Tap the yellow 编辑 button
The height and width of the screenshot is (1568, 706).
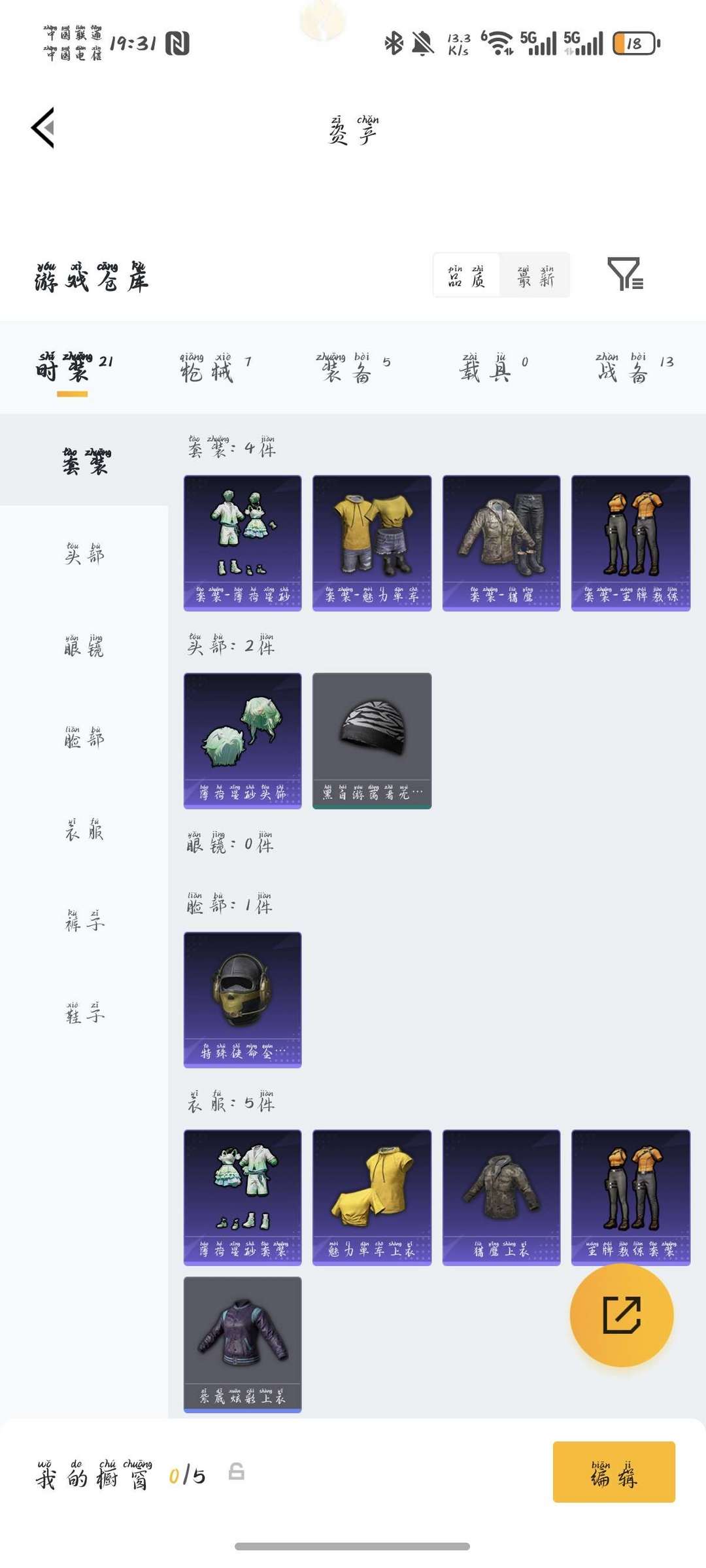point(614,1472)
